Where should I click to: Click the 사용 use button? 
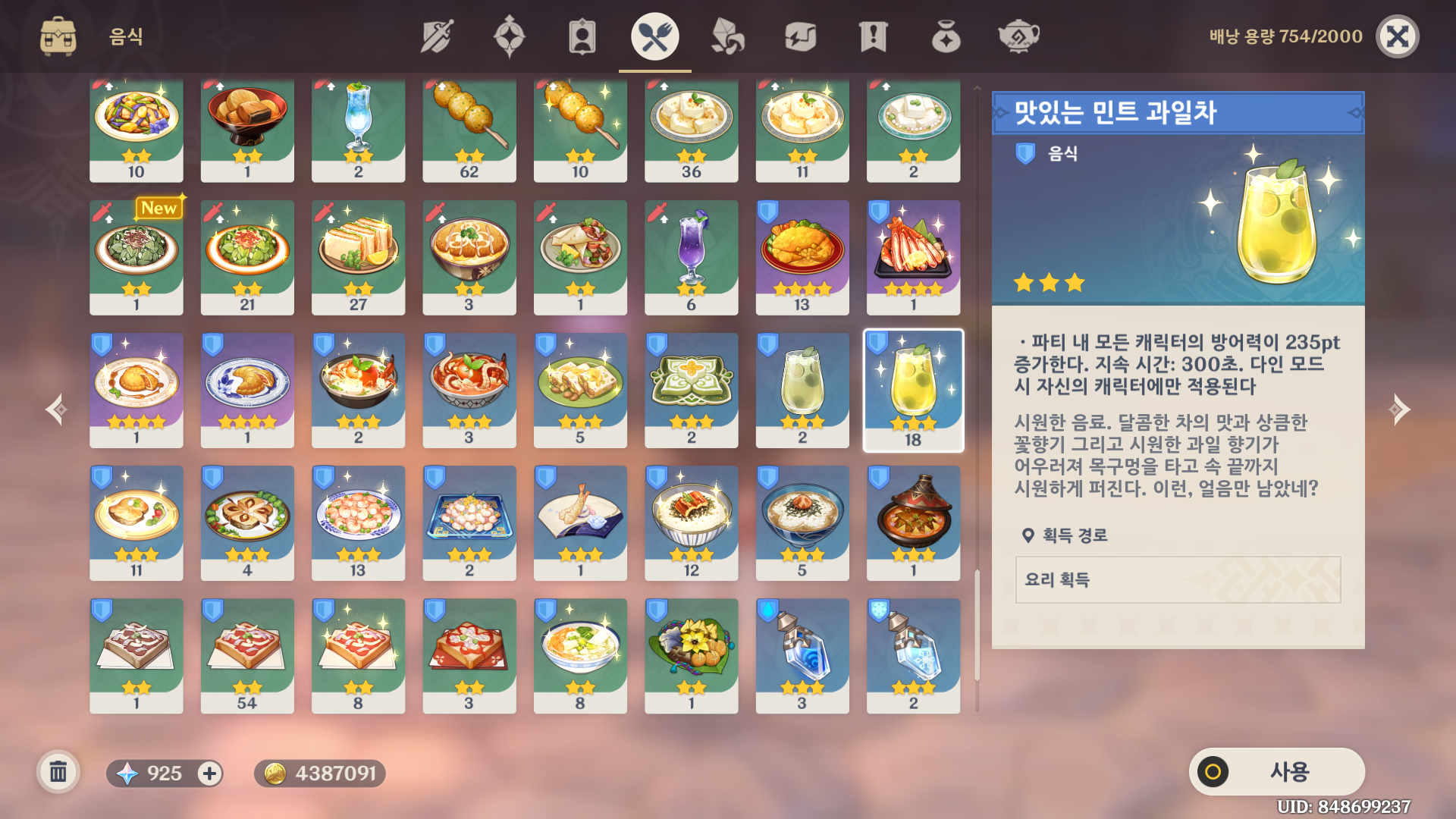point(1277,772)
